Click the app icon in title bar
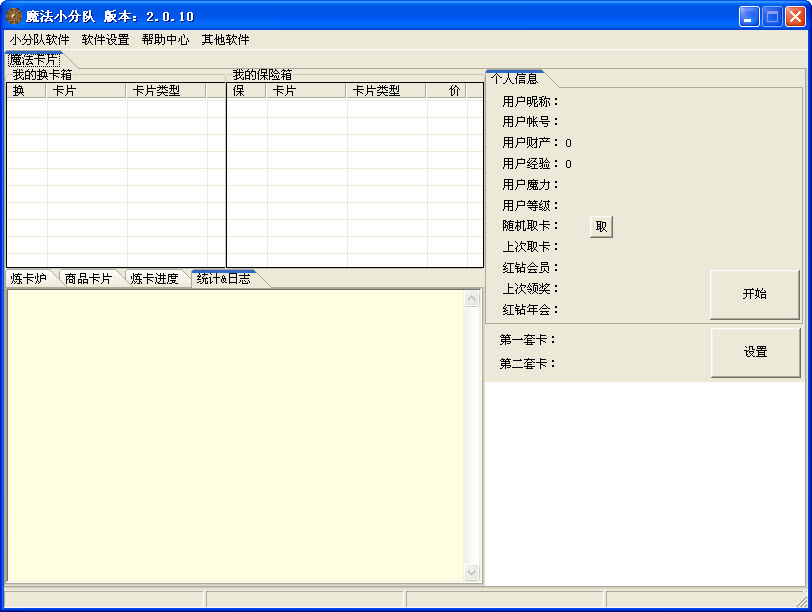 click(x=13, y=16)
